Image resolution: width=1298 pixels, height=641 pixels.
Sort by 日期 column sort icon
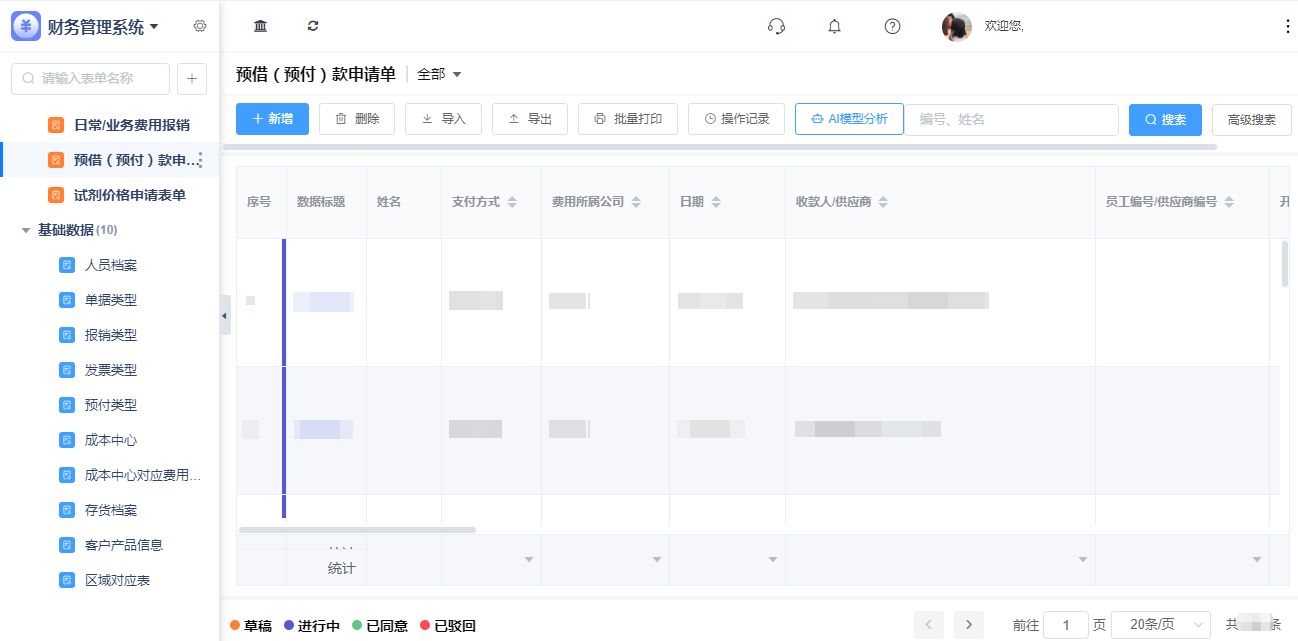(717, 202)
